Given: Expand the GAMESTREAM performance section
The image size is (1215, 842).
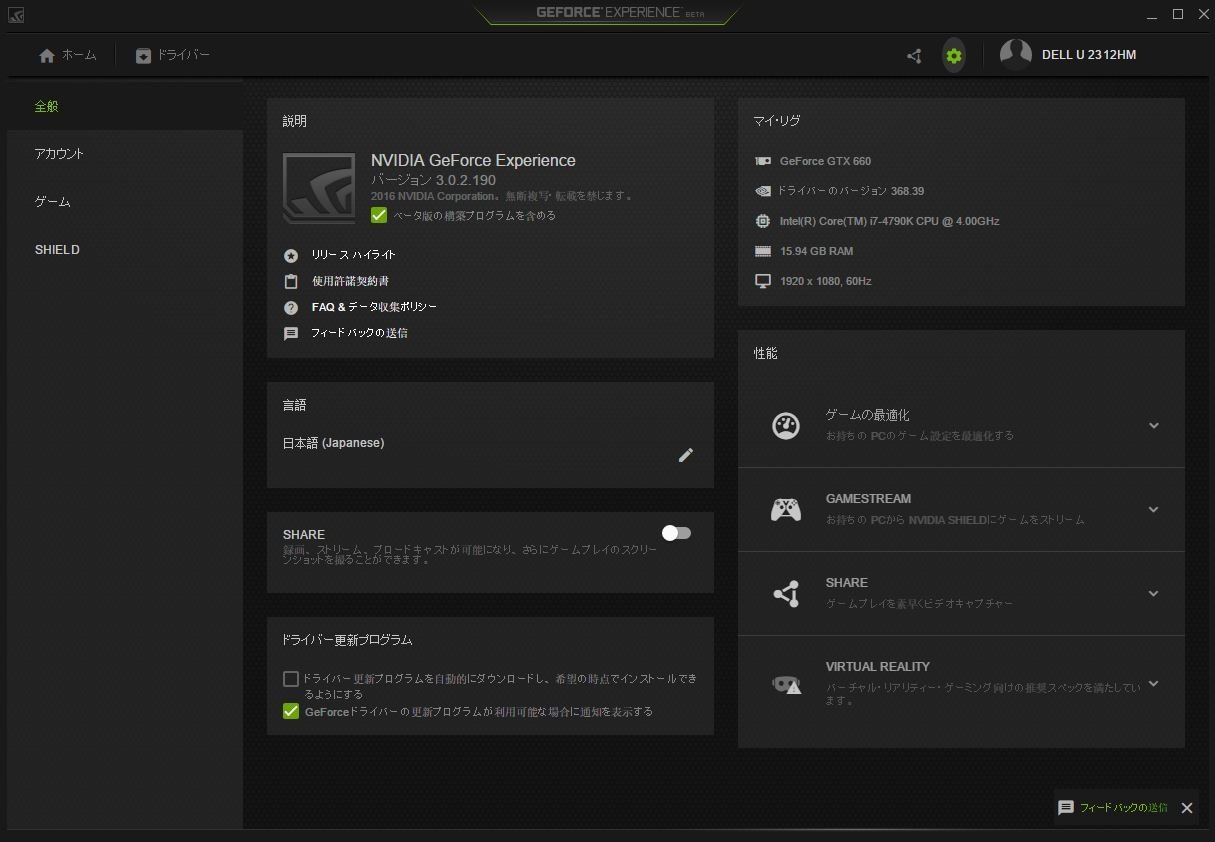Looking at the screenshot, I should pyautogui.click(x=1153, y=509).
